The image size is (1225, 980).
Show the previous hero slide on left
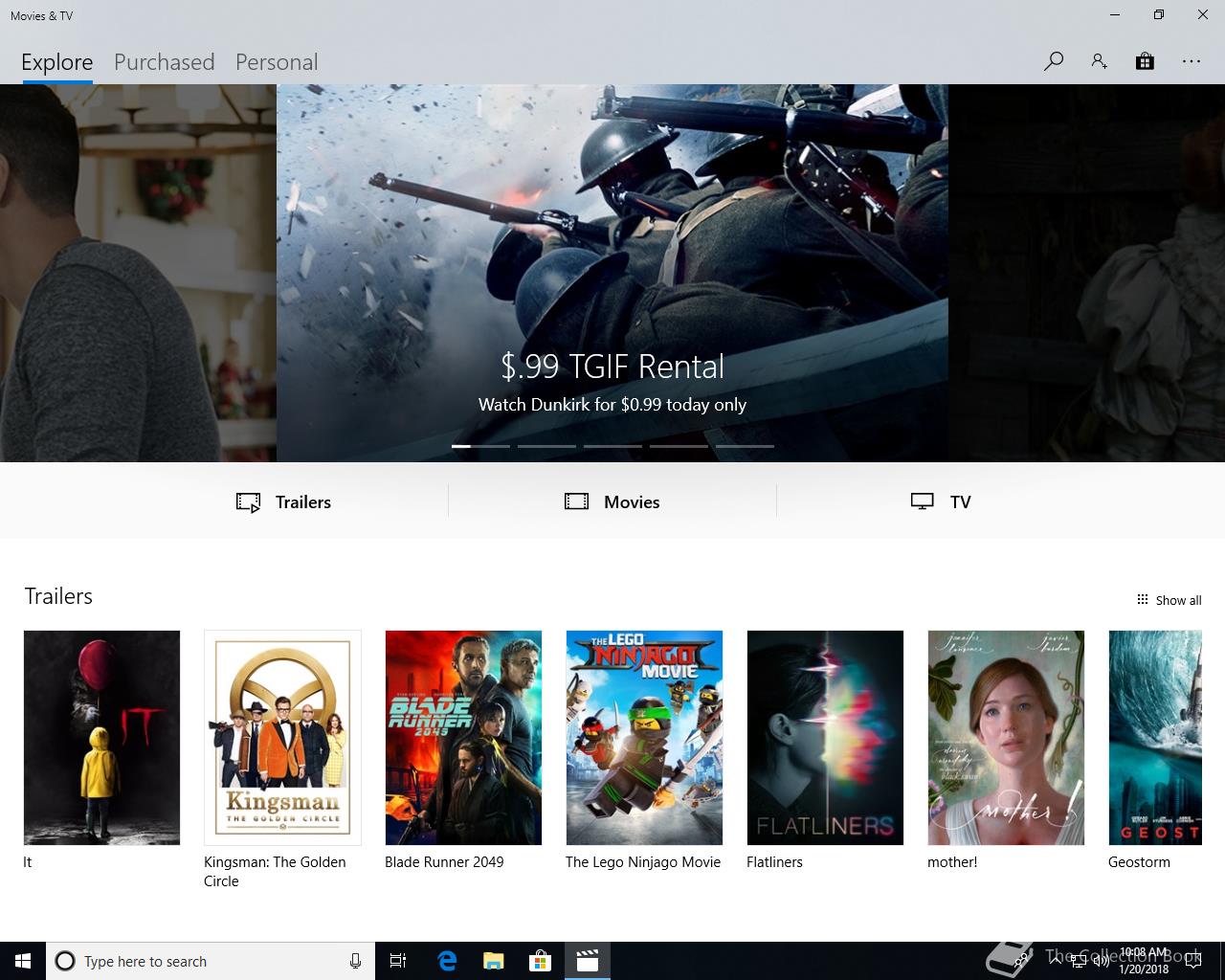click(x=138, y=273)
